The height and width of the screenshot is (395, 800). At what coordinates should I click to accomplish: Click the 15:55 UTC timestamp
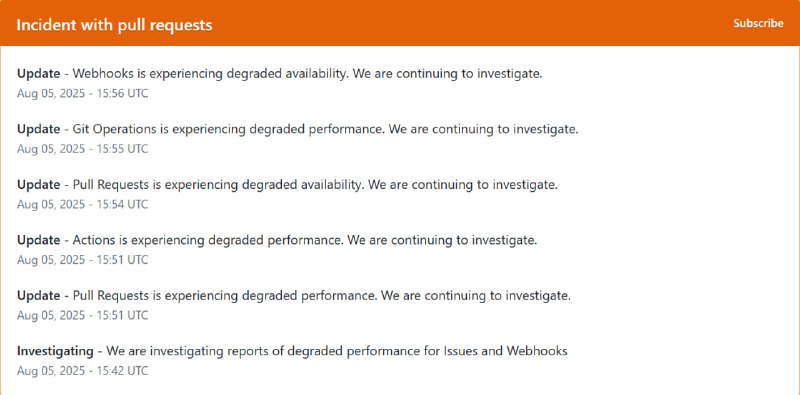click(x=83, y=149)
